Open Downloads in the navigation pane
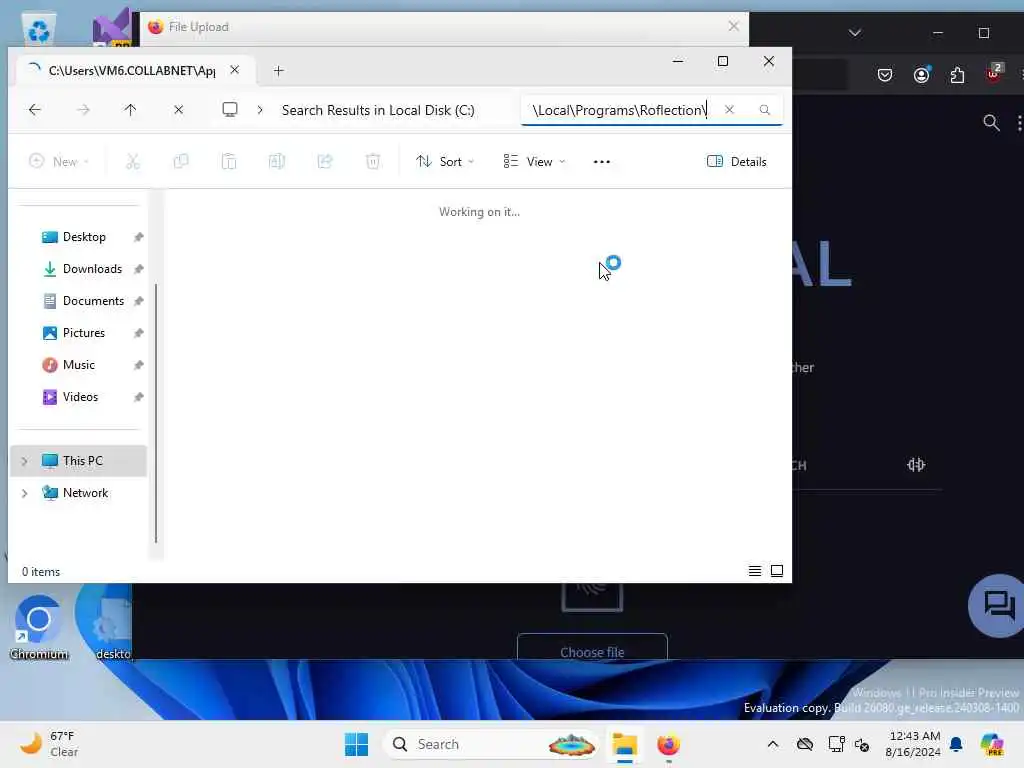The width and height of the screenshot is (1024, 768). click(x=92, y=269)
